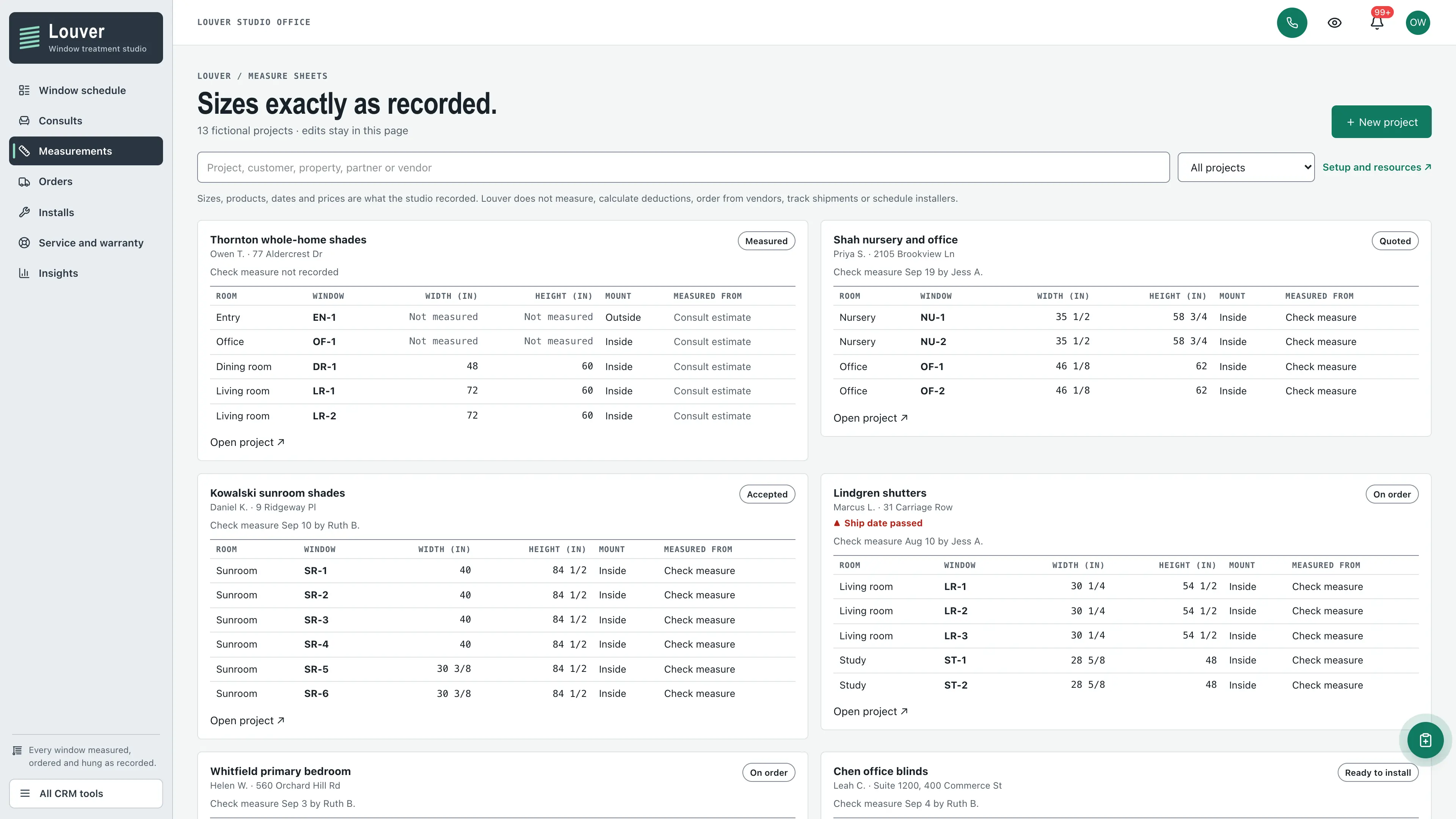Open the Consults section
This screenshot has height=819, width=1456.
click(x=86, y=121)
